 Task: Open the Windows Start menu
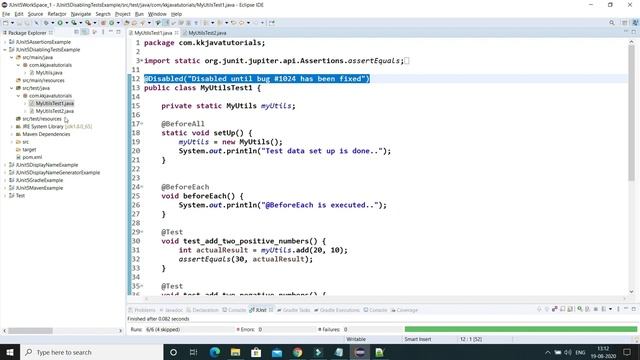pos(10,352)
